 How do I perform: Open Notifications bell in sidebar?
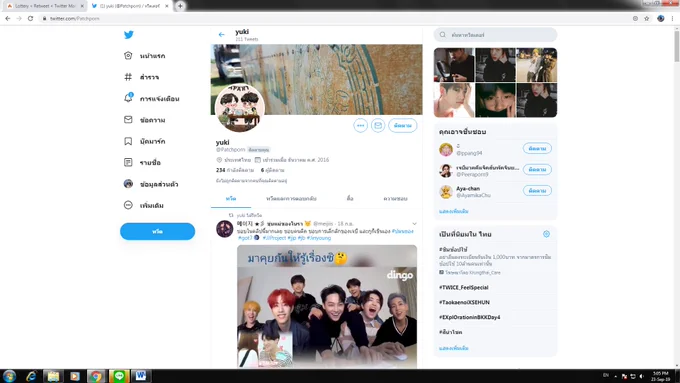click(x=151, y=98)
